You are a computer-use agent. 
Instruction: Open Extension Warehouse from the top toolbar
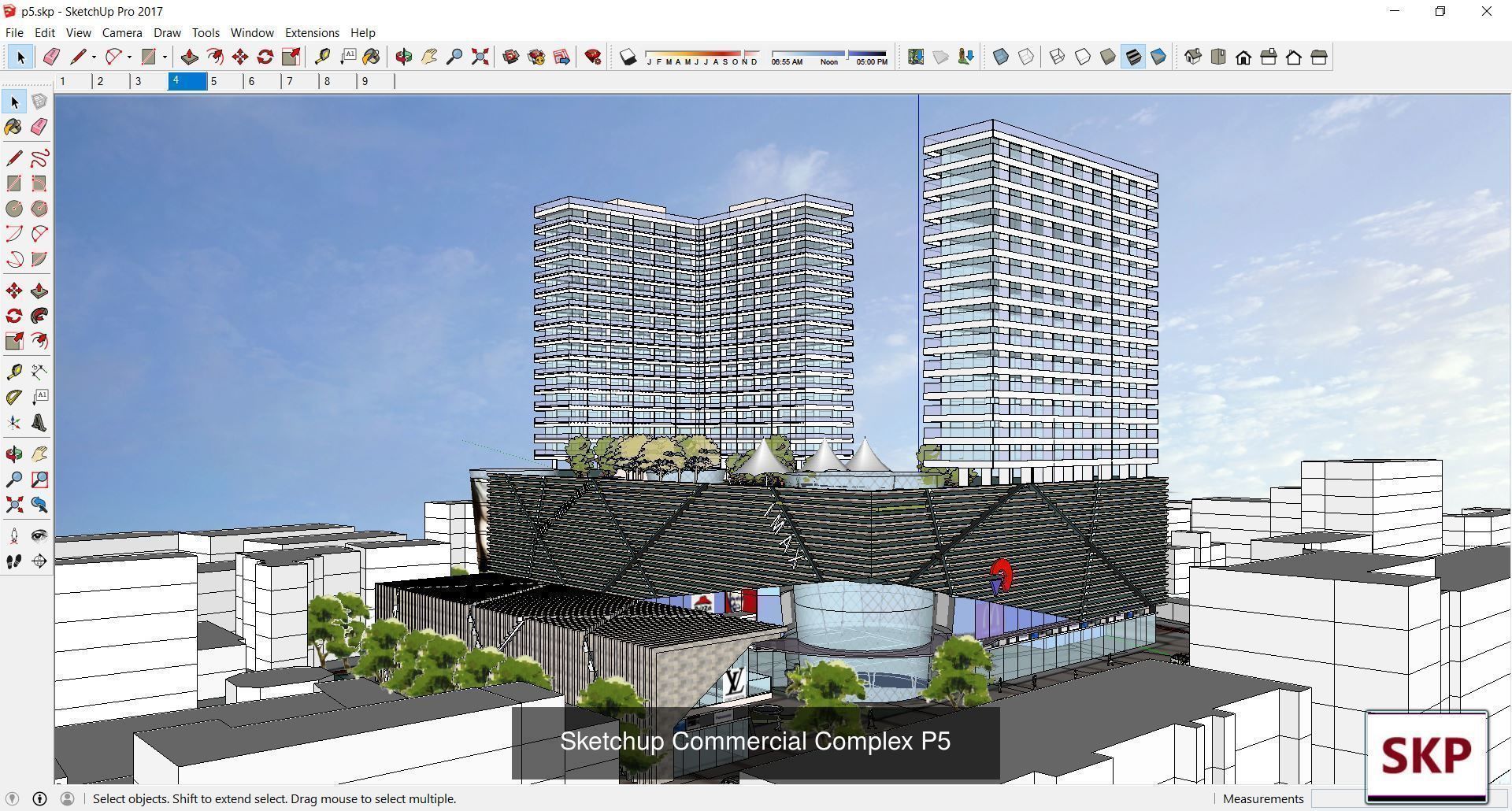[x=536, y=57]
